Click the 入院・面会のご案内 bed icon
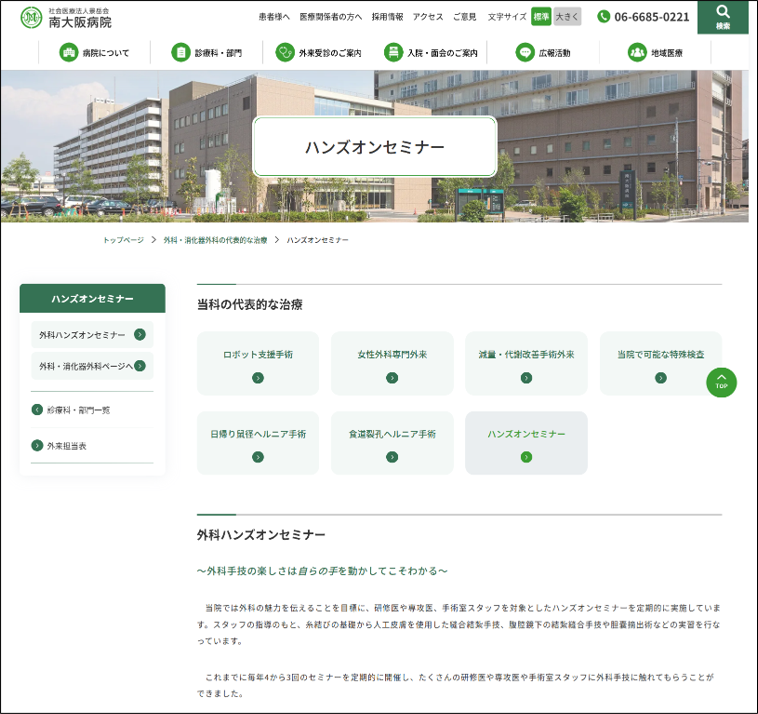This screenshot has height=714, width=758. (x=393, y=53)
